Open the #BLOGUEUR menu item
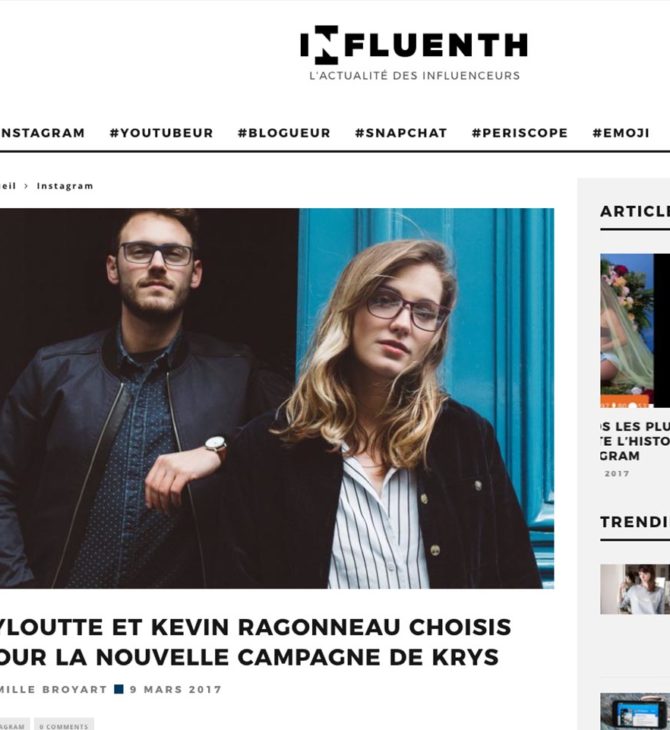The image size is (670, 730). 284,133
